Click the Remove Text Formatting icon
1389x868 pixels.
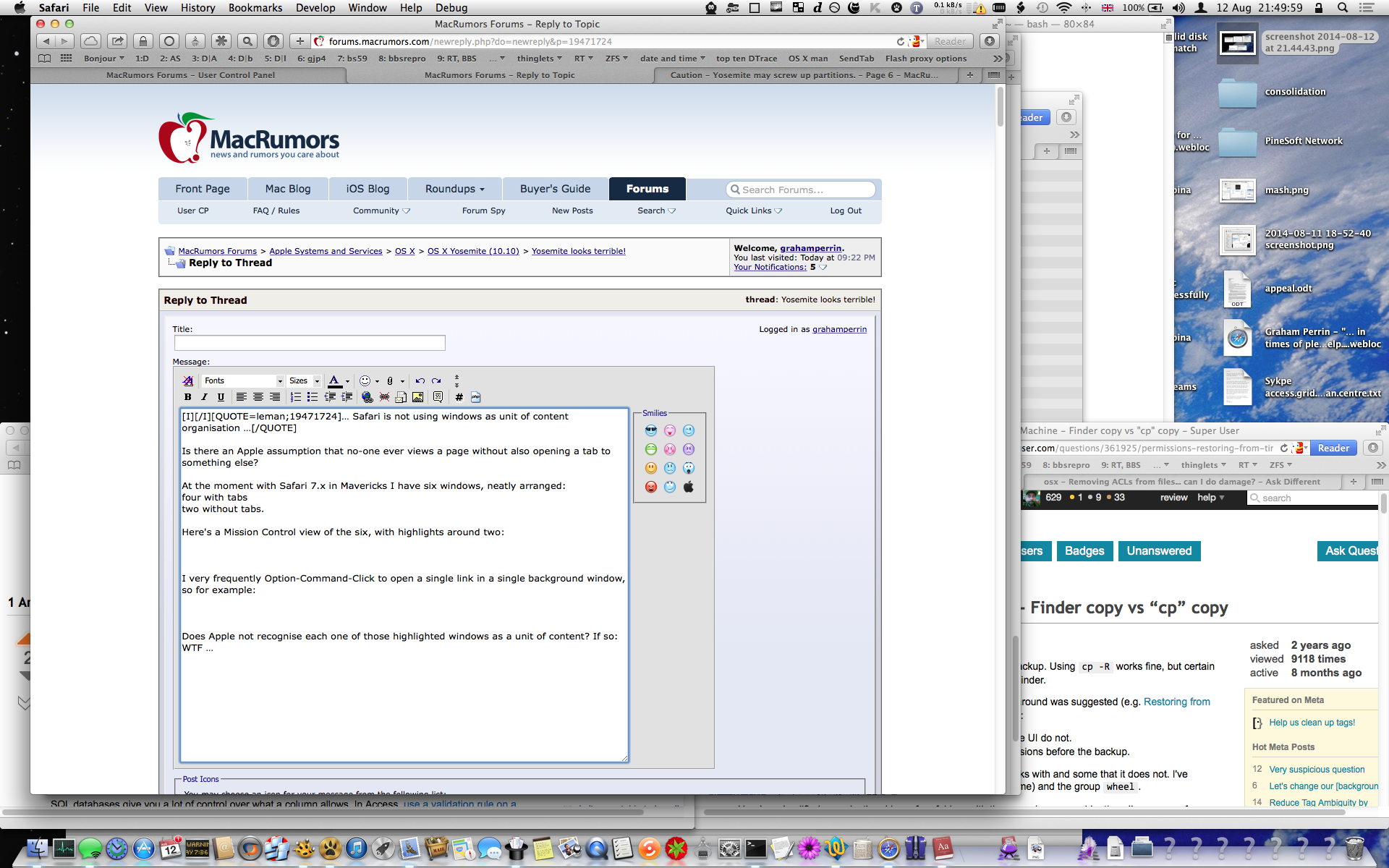pos(188,380)
